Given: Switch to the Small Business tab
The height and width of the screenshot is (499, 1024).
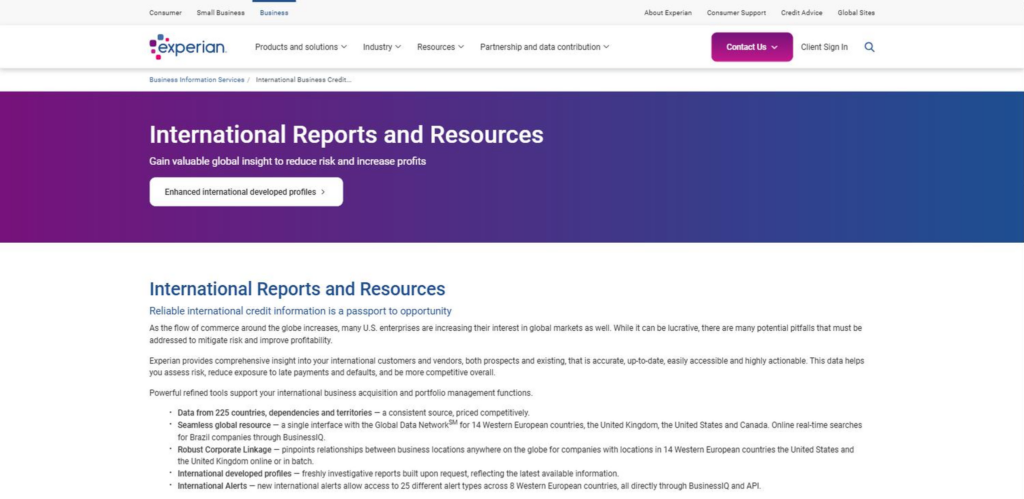Looking at the screenshot, I should [x=221, y=12].
